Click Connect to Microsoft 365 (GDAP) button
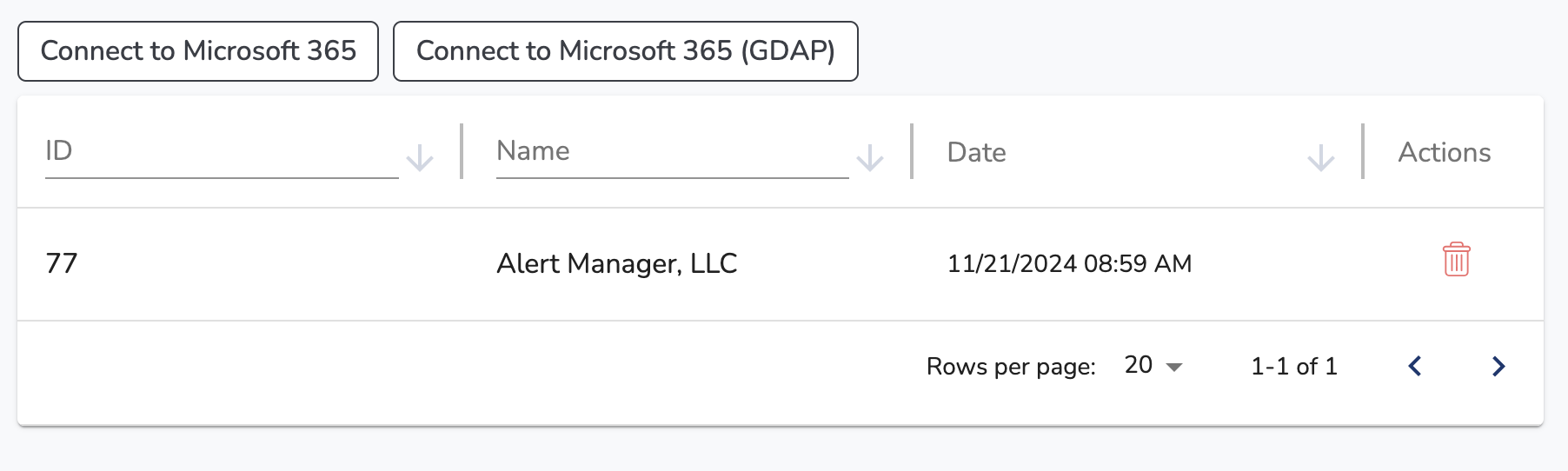 (626, 51)
